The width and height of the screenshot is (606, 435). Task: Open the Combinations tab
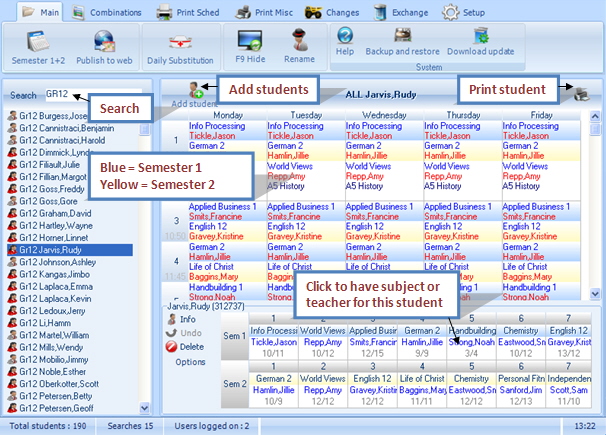click(107, 12)
